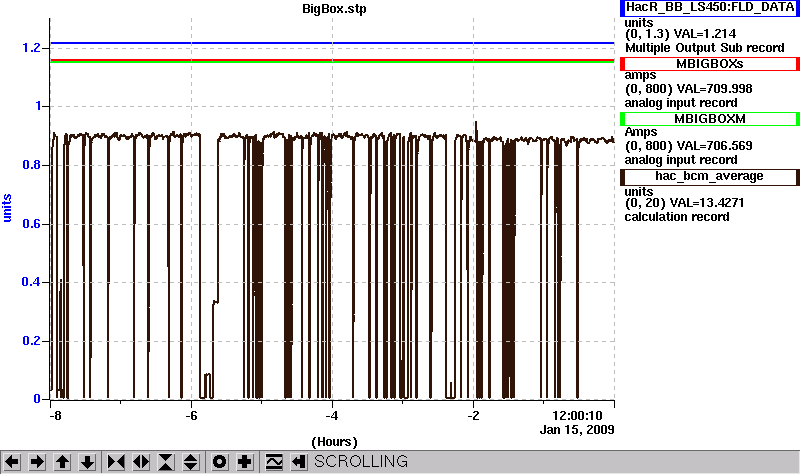The width and height of the screenshot is (800, 474).
Task: Select the MBIGBOXs curve legend entry
Action: point(710,64)
